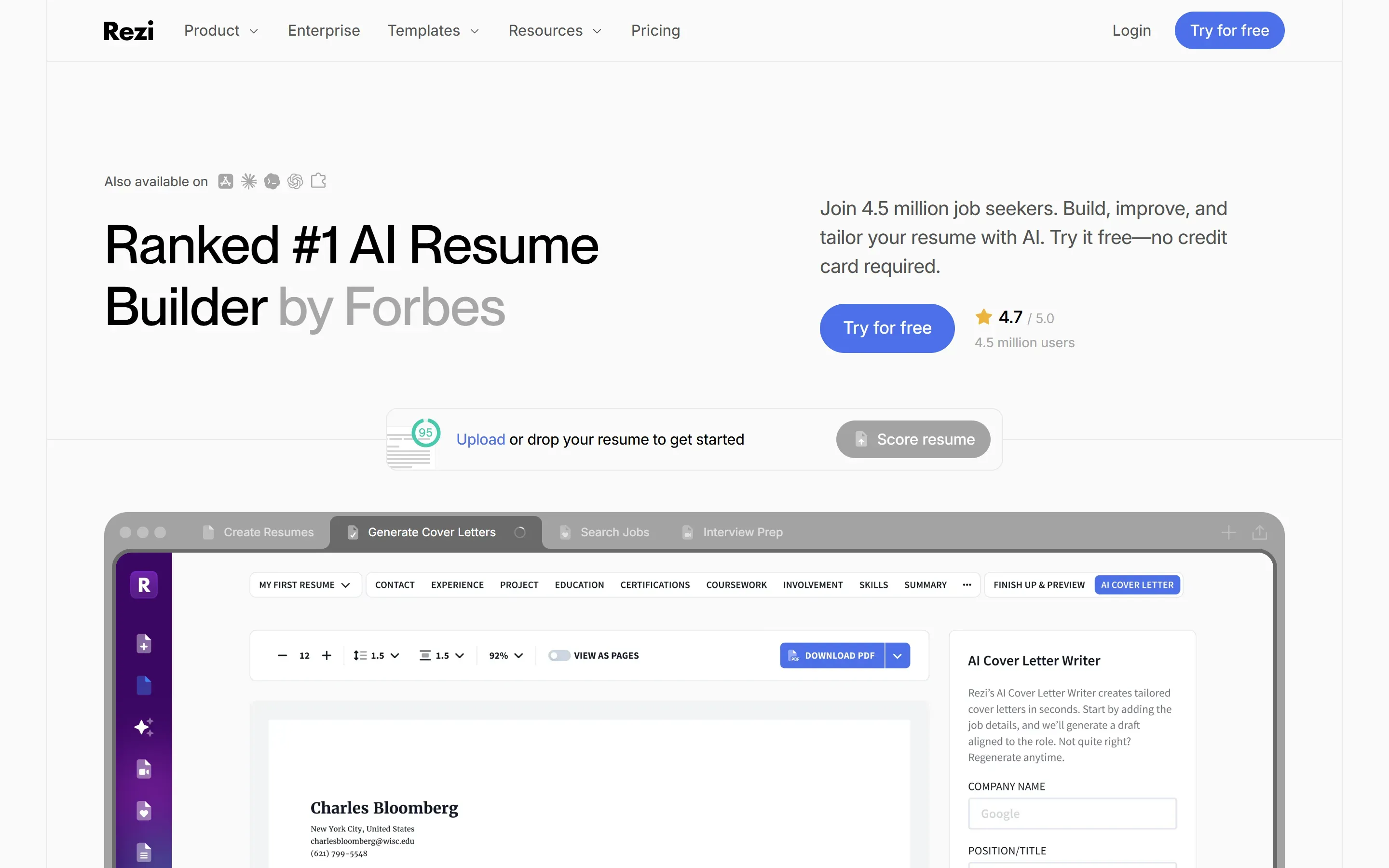Decrease font size with minus button
This screenshot has width=1389, height=868.
tap(283, 656)
